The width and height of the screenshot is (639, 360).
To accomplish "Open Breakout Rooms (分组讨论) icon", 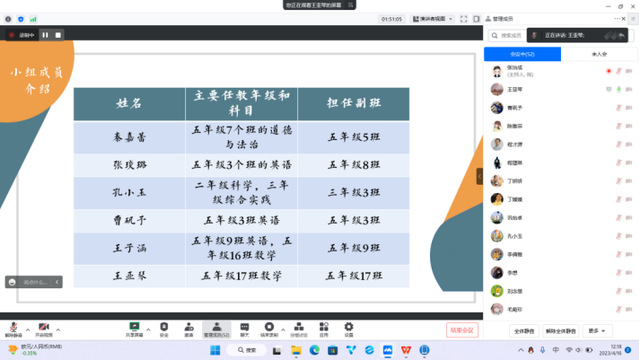I will click(x=299, y=329).
